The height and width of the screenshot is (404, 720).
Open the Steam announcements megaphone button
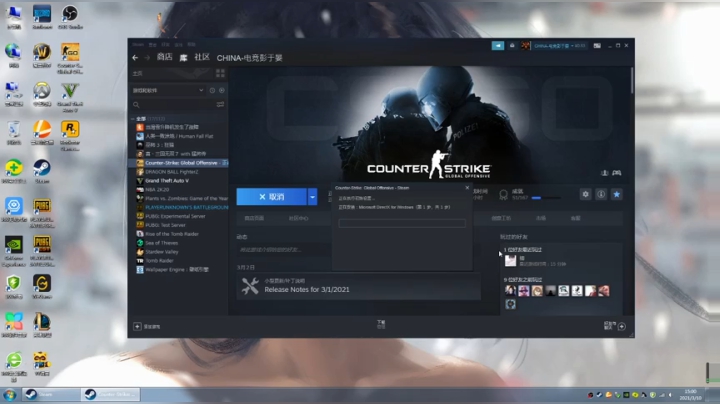[498, 45]
